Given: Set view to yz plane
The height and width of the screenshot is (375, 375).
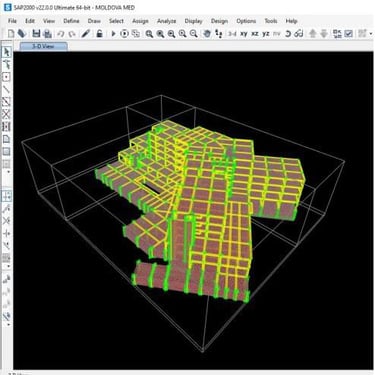Looking at the screenshot, I should 266,34.
